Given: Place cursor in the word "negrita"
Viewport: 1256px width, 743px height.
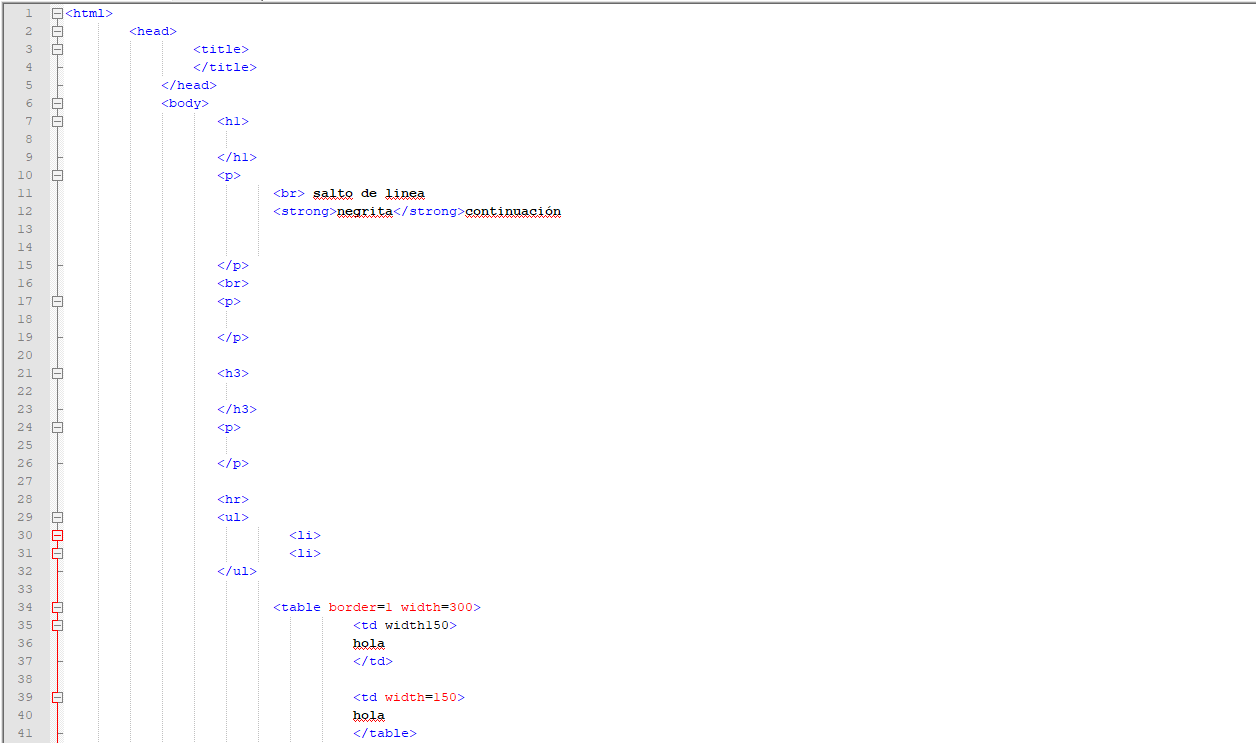Looking at the screenshot, I should click(x=364, y=211).
